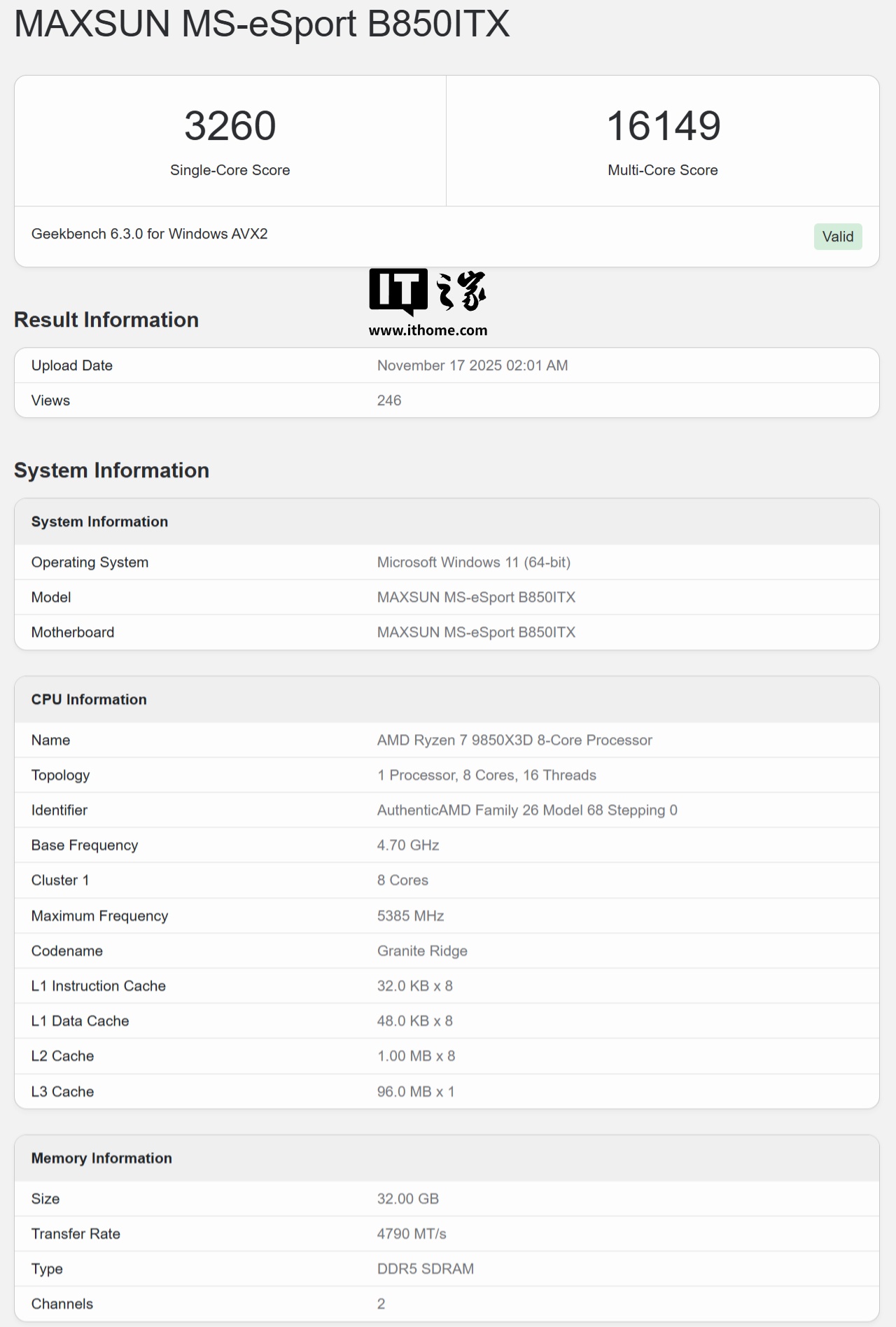Select the 4.70 GHz base frequency value
The image size is (896, 1327).
tap(408, 845)
